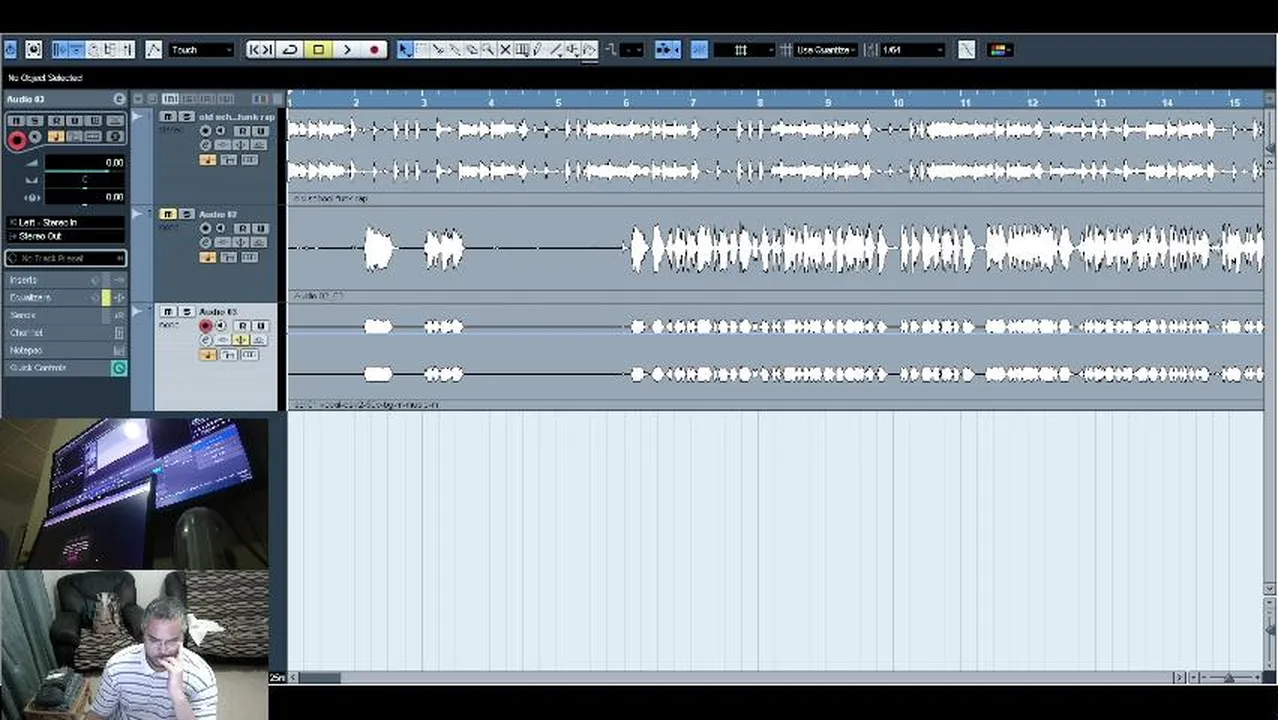Disable record enable on Audio 03 track

[206, 326]
